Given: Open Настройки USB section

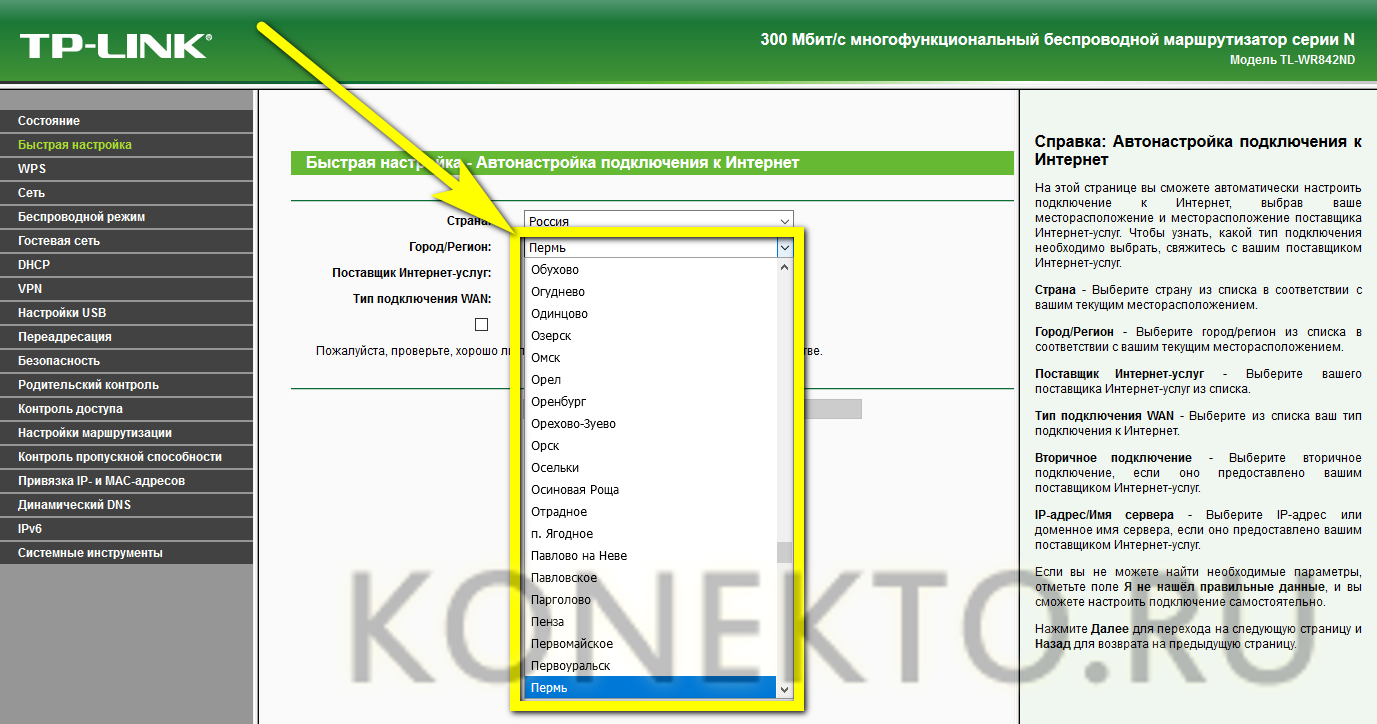Looking at the screenshot, I should tap(126, 313).
